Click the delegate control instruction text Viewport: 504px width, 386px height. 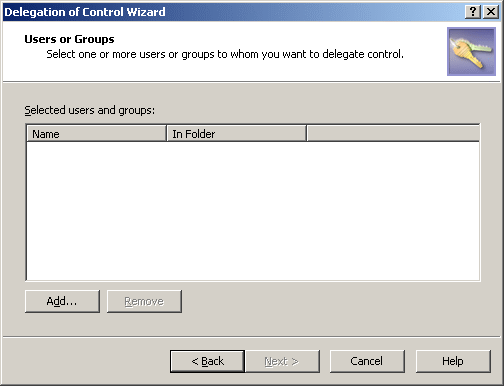point(225,54)
